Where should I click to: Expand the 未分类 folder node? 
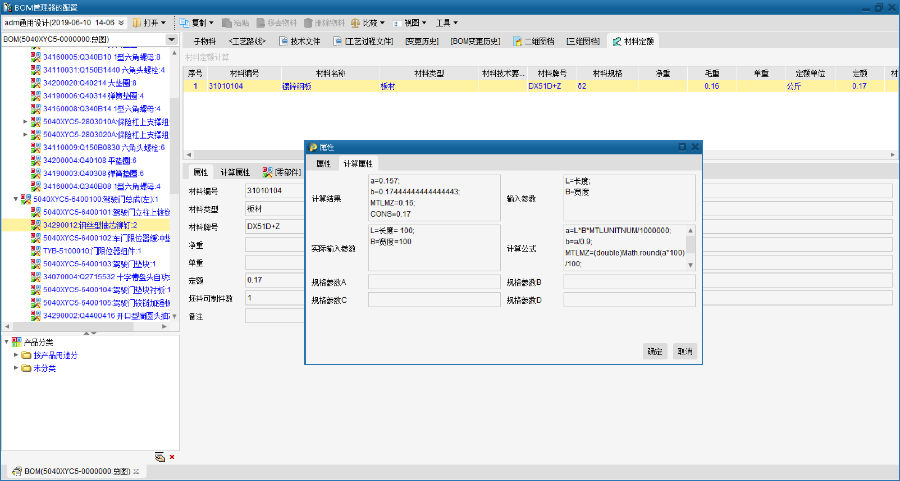16,368
